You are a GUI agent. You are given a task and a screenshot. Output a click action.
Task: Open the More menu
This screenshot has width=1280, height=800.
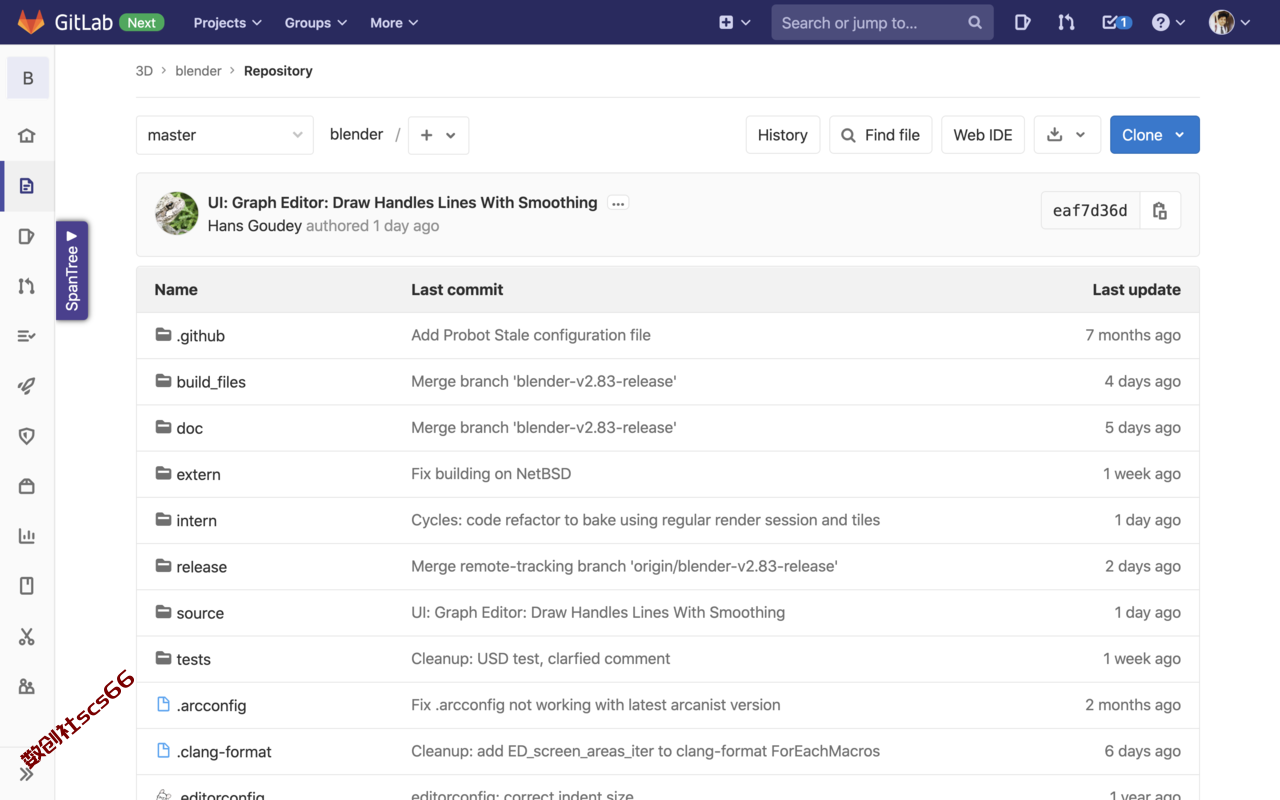pos(394,22)
